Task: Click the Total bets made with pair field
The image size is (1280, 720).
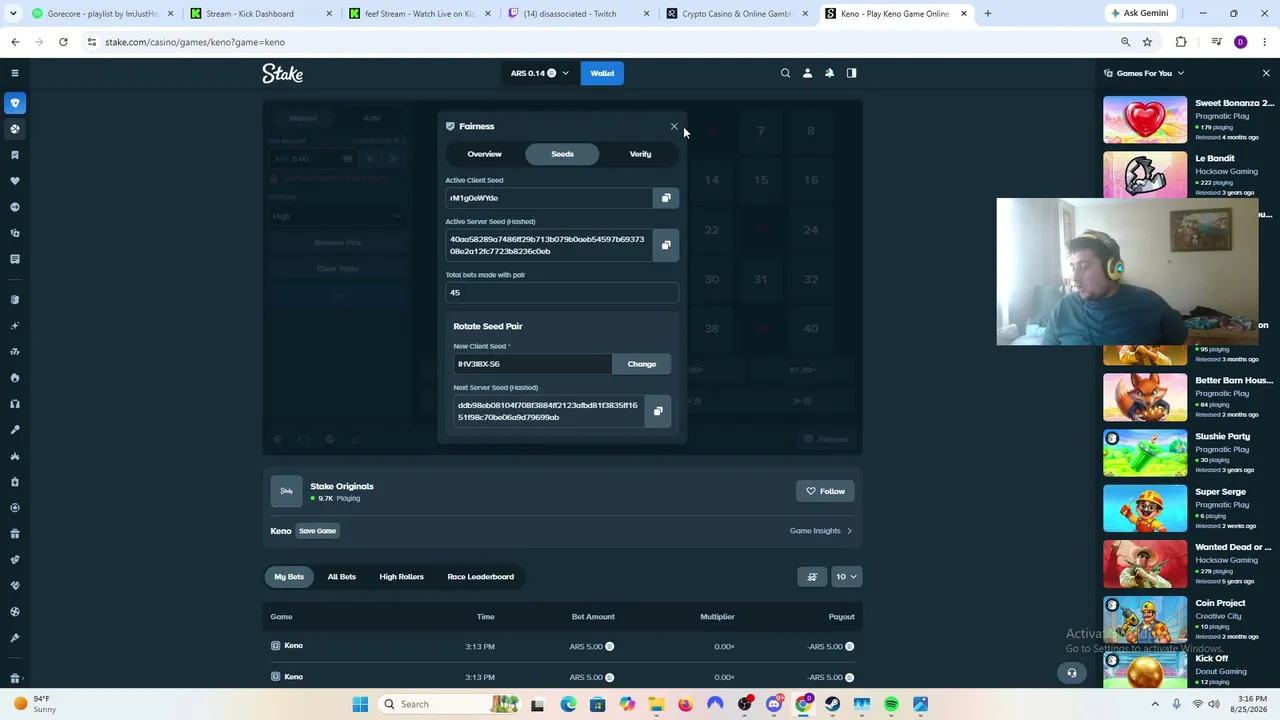Action: (562, 293)
